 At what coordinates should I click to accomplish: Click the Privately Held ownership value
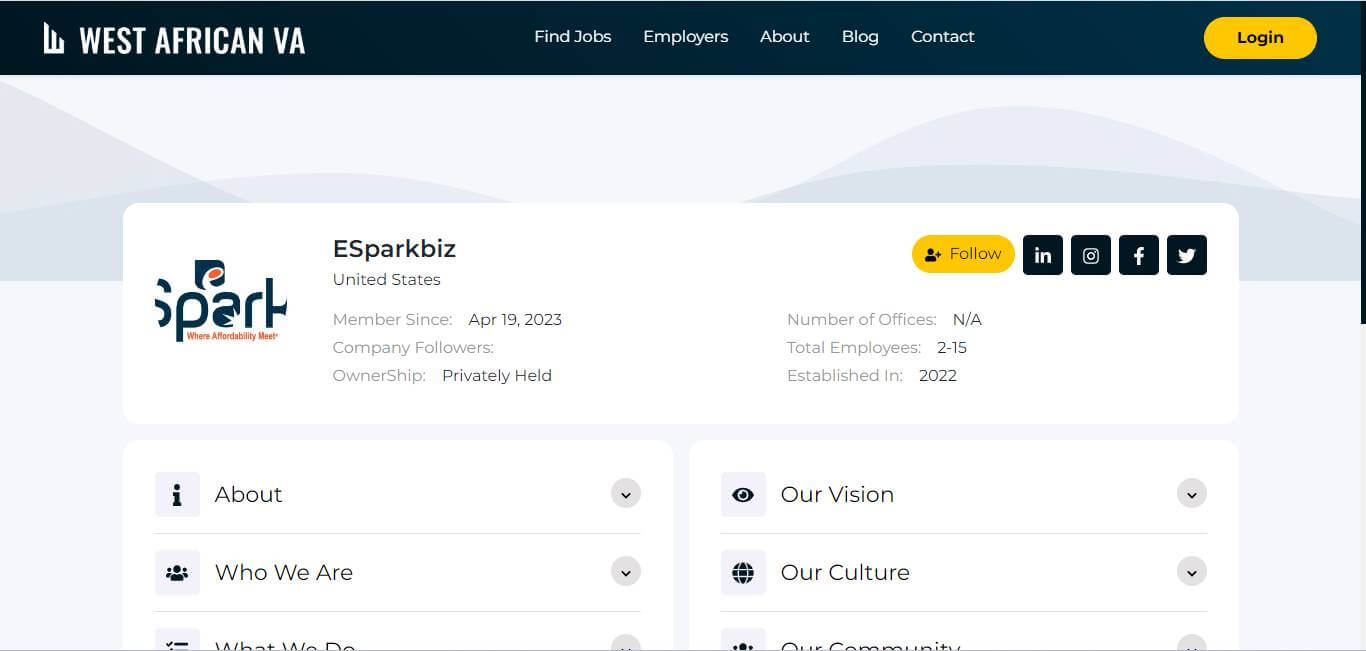tap(497, 376)
